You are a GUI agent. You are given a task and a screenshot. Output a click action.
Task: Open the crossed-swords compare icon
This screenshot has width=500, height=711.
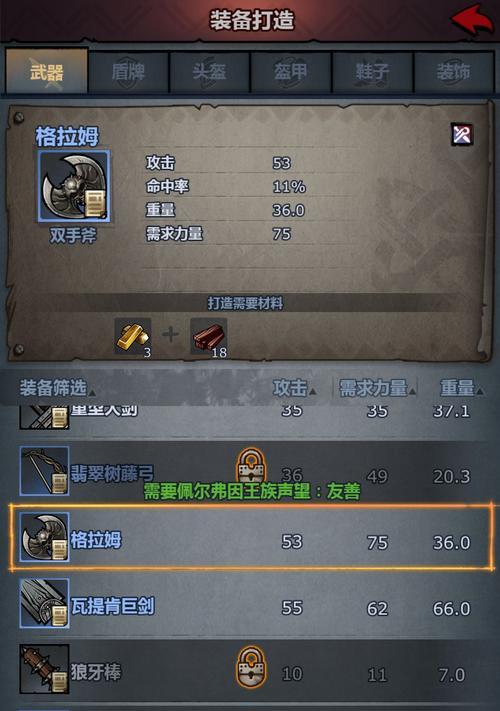tap(462, 135)
